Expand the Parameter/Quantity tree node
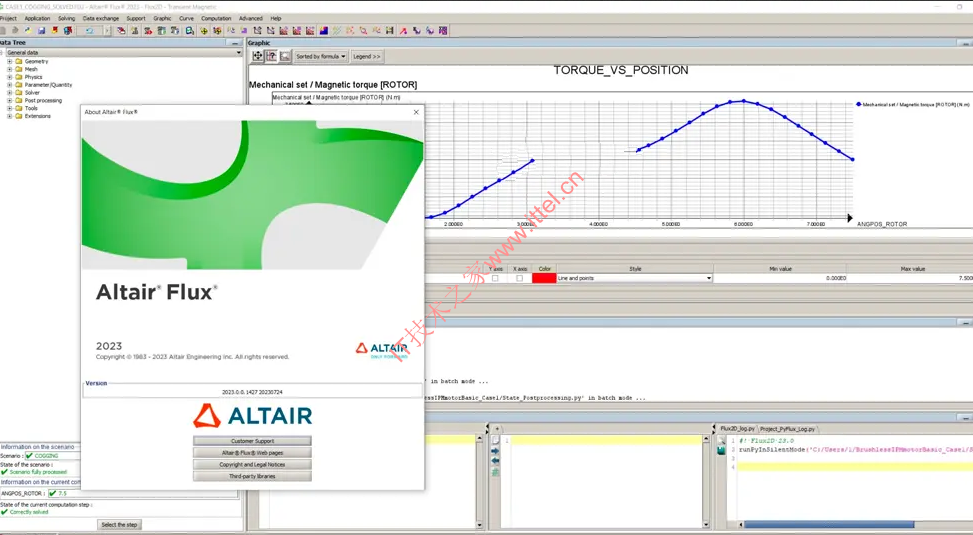Image resolution: width=973 pixels, height=535 pixels. click(9, 84)
